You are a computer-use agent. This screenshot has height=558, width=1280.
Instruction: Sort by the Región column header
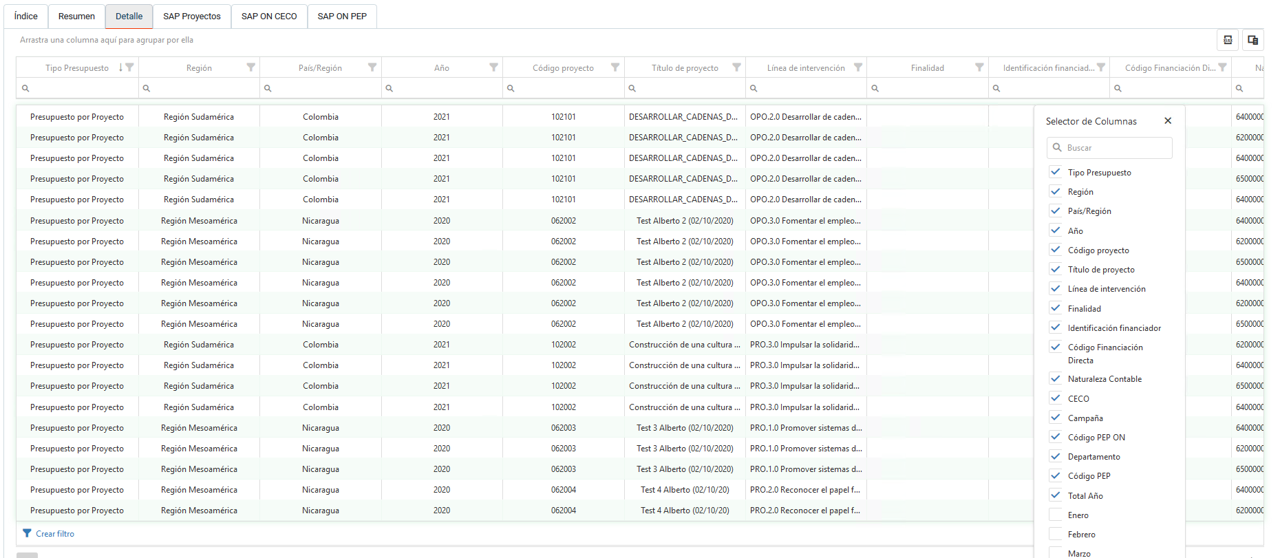[x=199, y=68]
